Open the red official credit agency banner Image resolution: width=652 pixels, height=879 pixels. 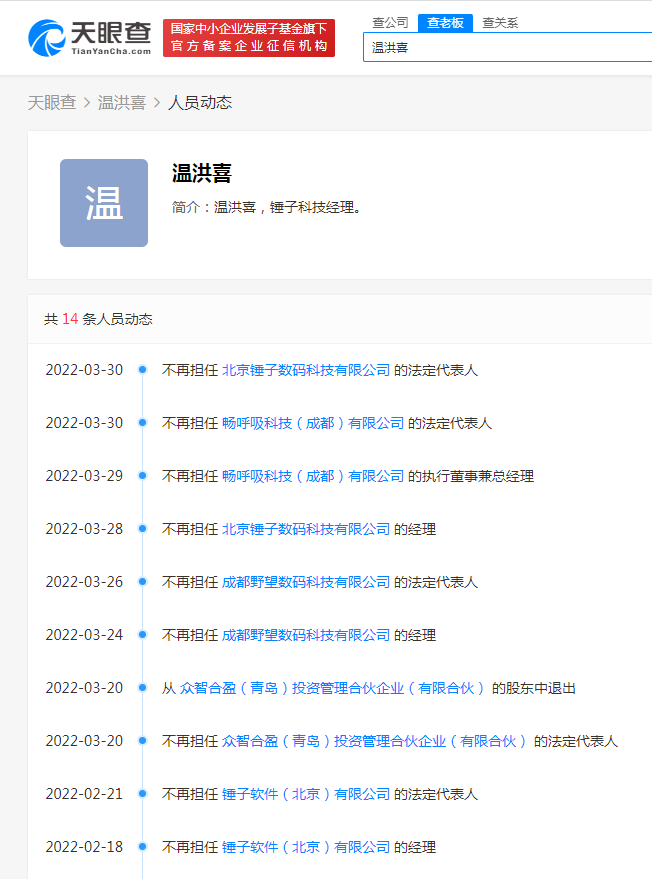[249, 38]
